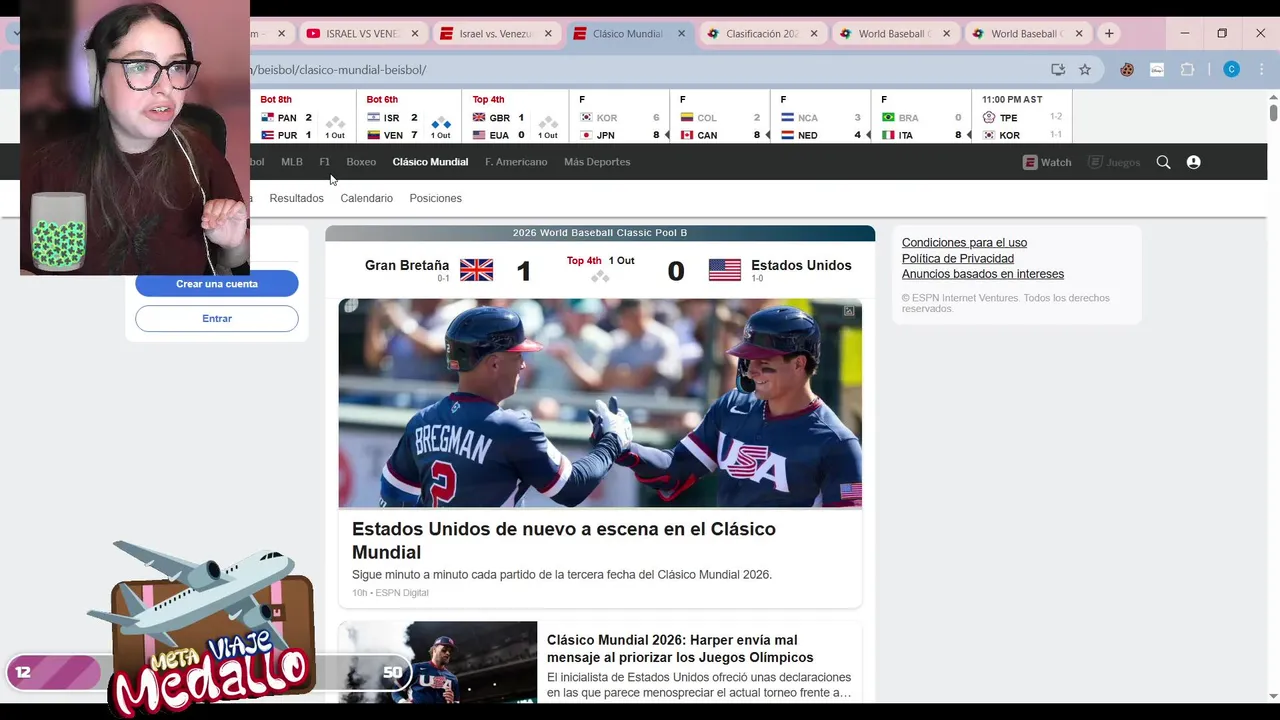1280x720 pixels.
Task: Open the ISR vs VEN scoreboard game
Action: click(409, 117)
